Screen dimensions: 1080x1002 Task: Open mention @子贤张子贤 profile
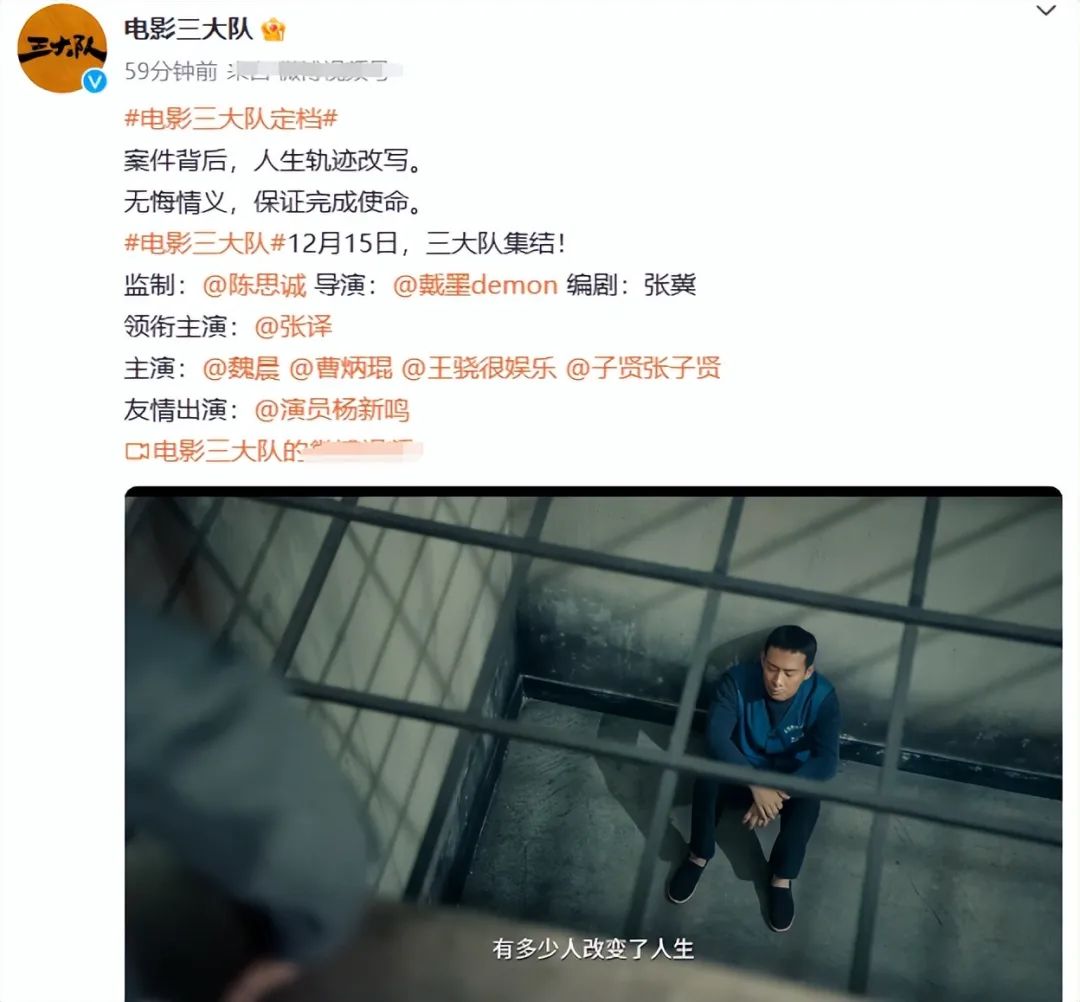point(643,368)
